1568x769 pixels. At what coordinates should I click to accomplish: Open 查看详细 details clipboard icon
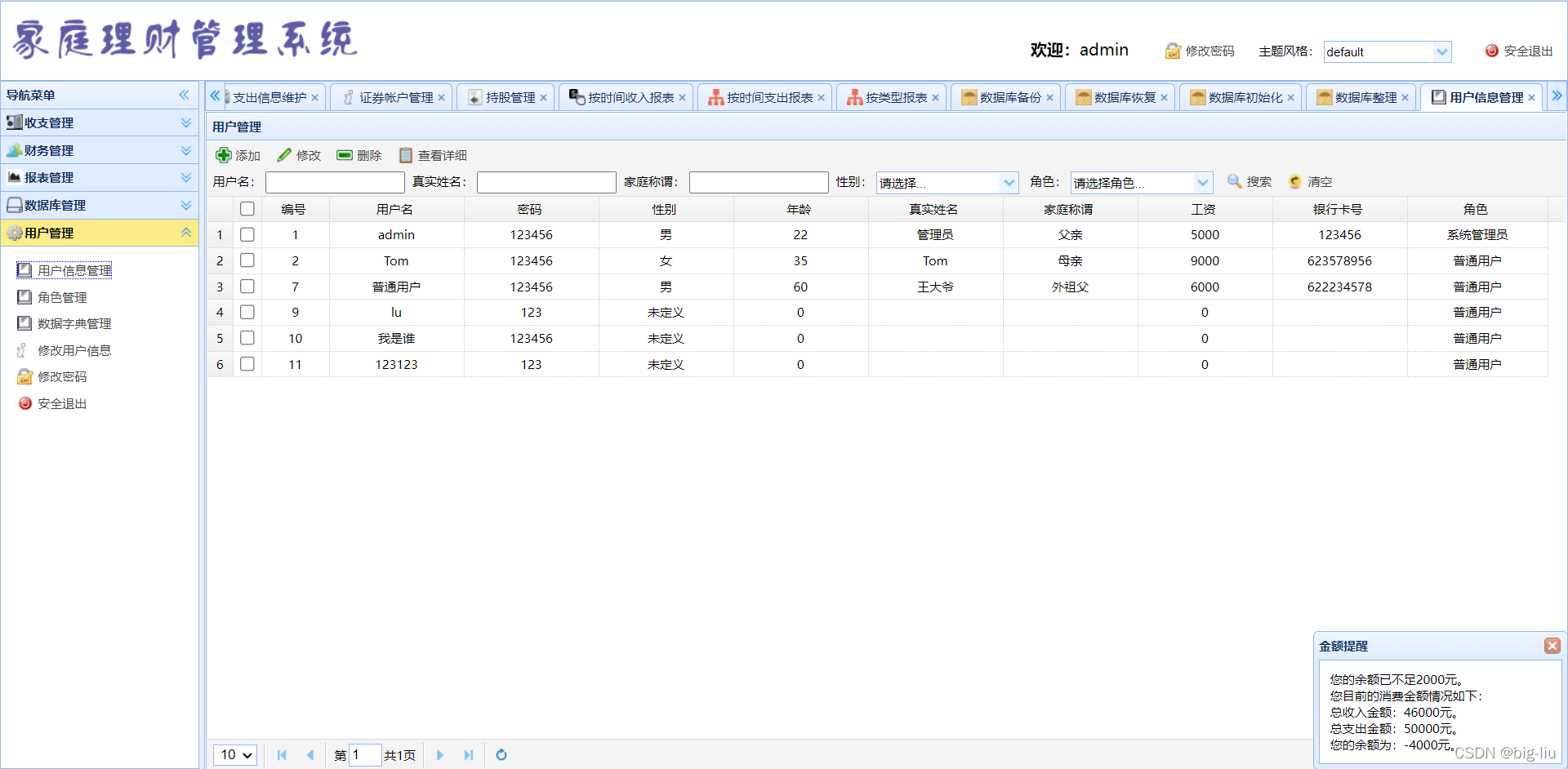point(405,155)
